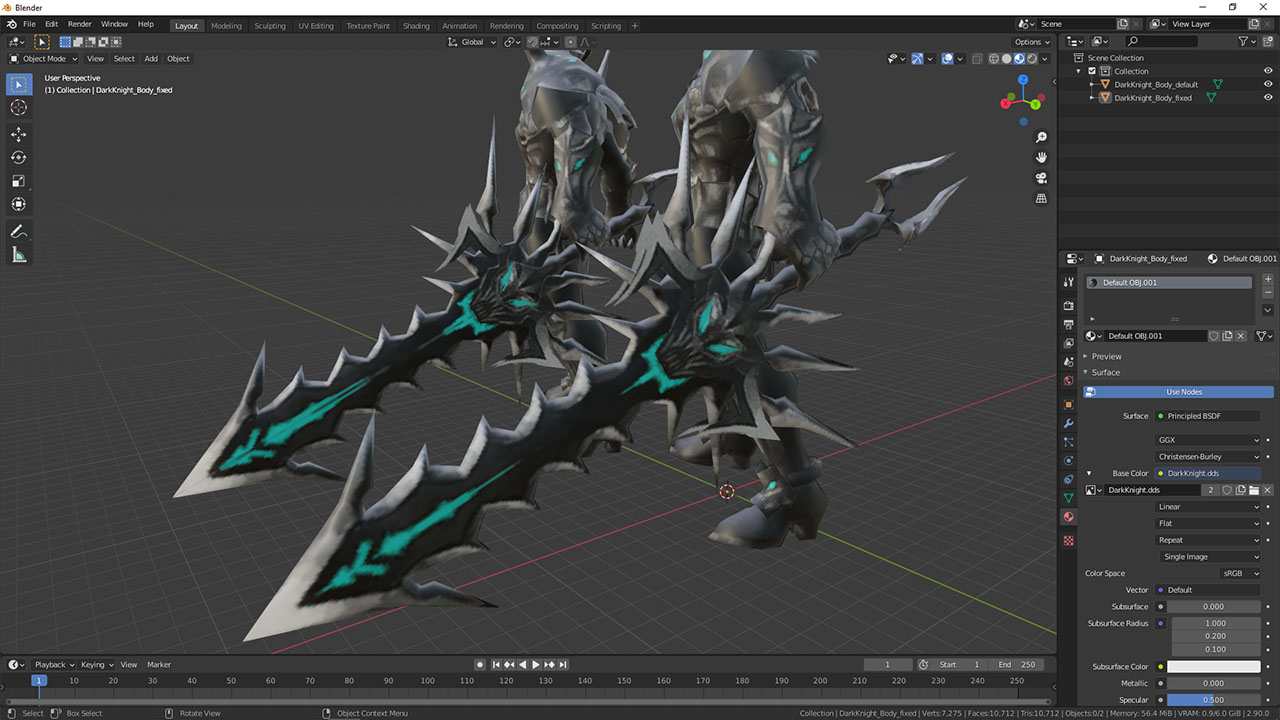Select the Transform tool
The image size is (1280, 720).
[x=18, y=204]
